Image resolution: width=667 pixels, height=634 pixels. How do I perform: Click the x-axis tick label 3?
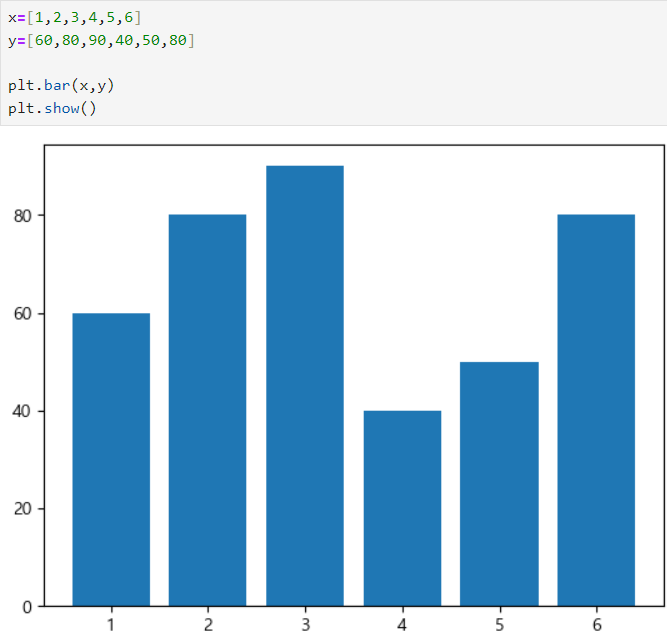(x=305, y=625)
